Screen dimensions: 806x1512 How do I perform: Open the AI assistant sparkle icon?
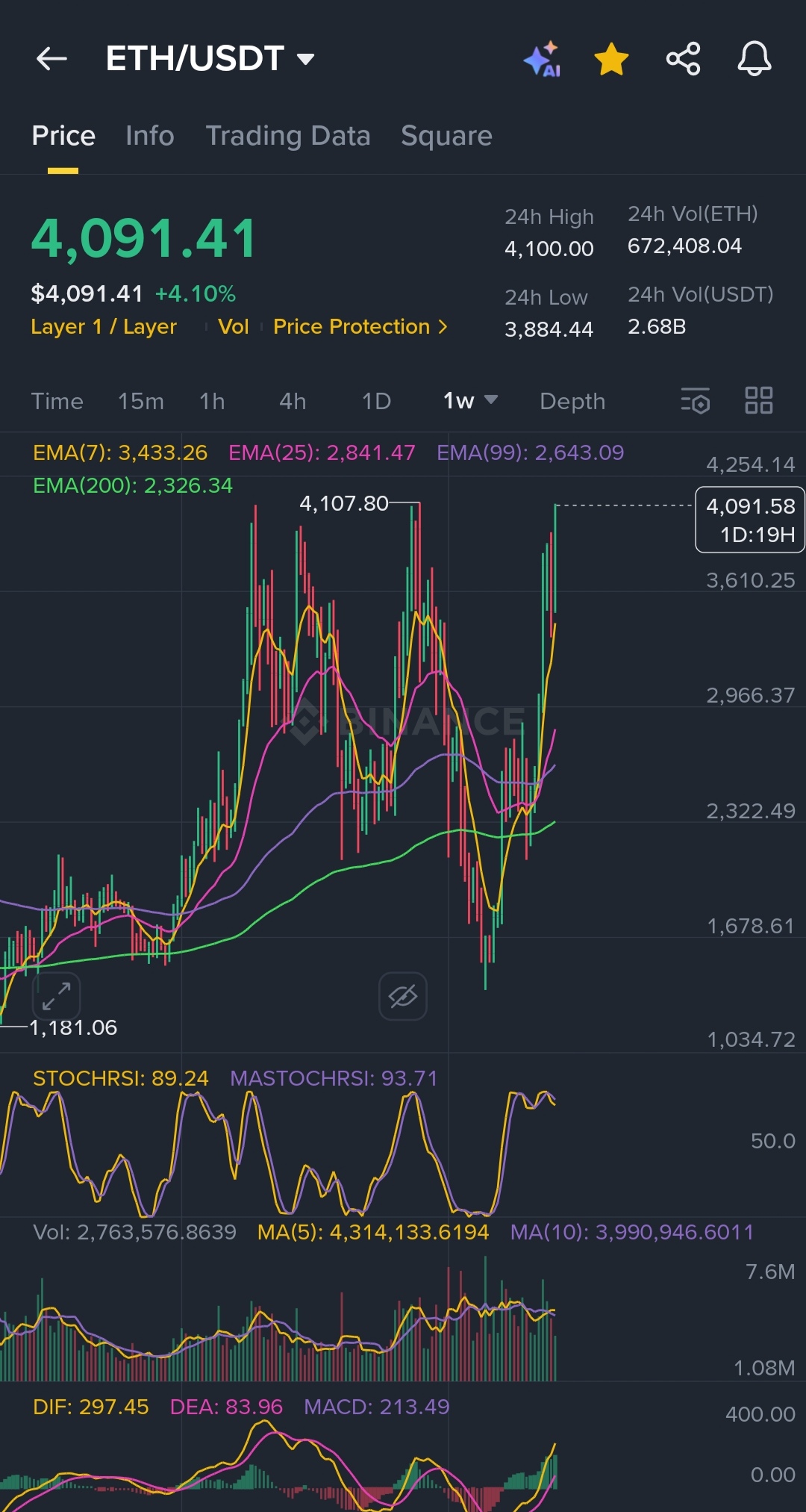click(543, 59)
